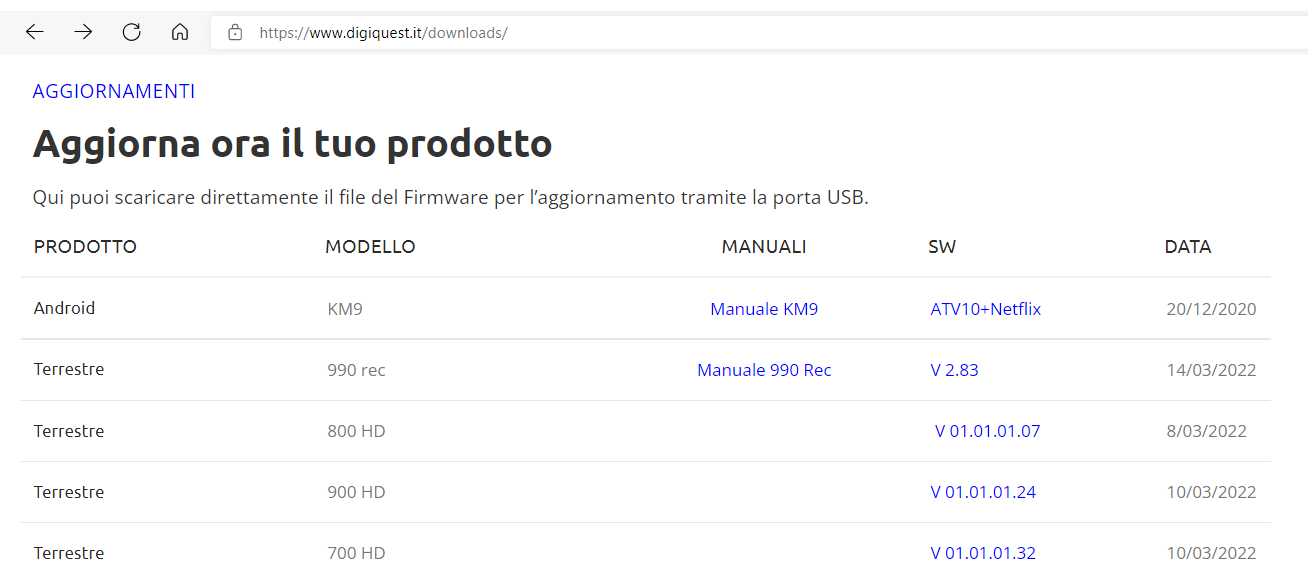Download the Manuale KM9 manual
The width and height of the screenshot is (1308, 583).
(764, 308)
